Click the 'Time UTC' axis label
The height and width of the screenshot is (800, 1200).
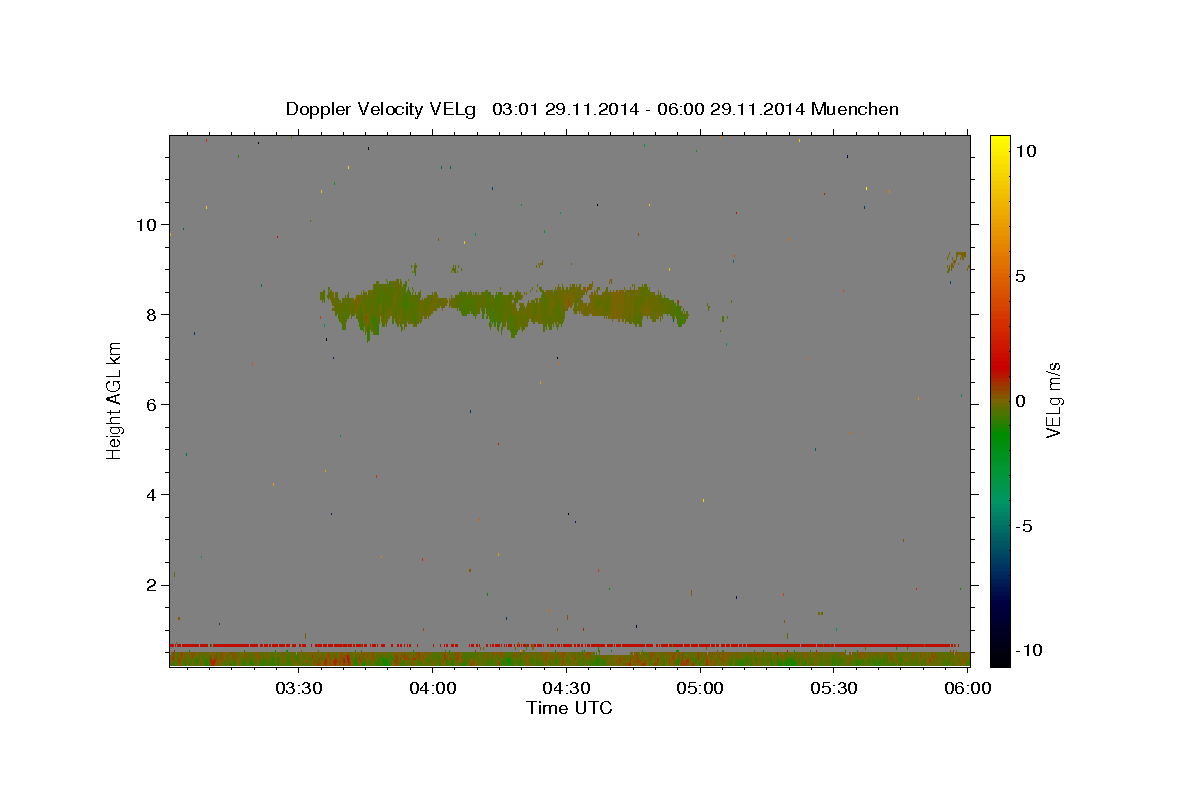pos(569,708)
